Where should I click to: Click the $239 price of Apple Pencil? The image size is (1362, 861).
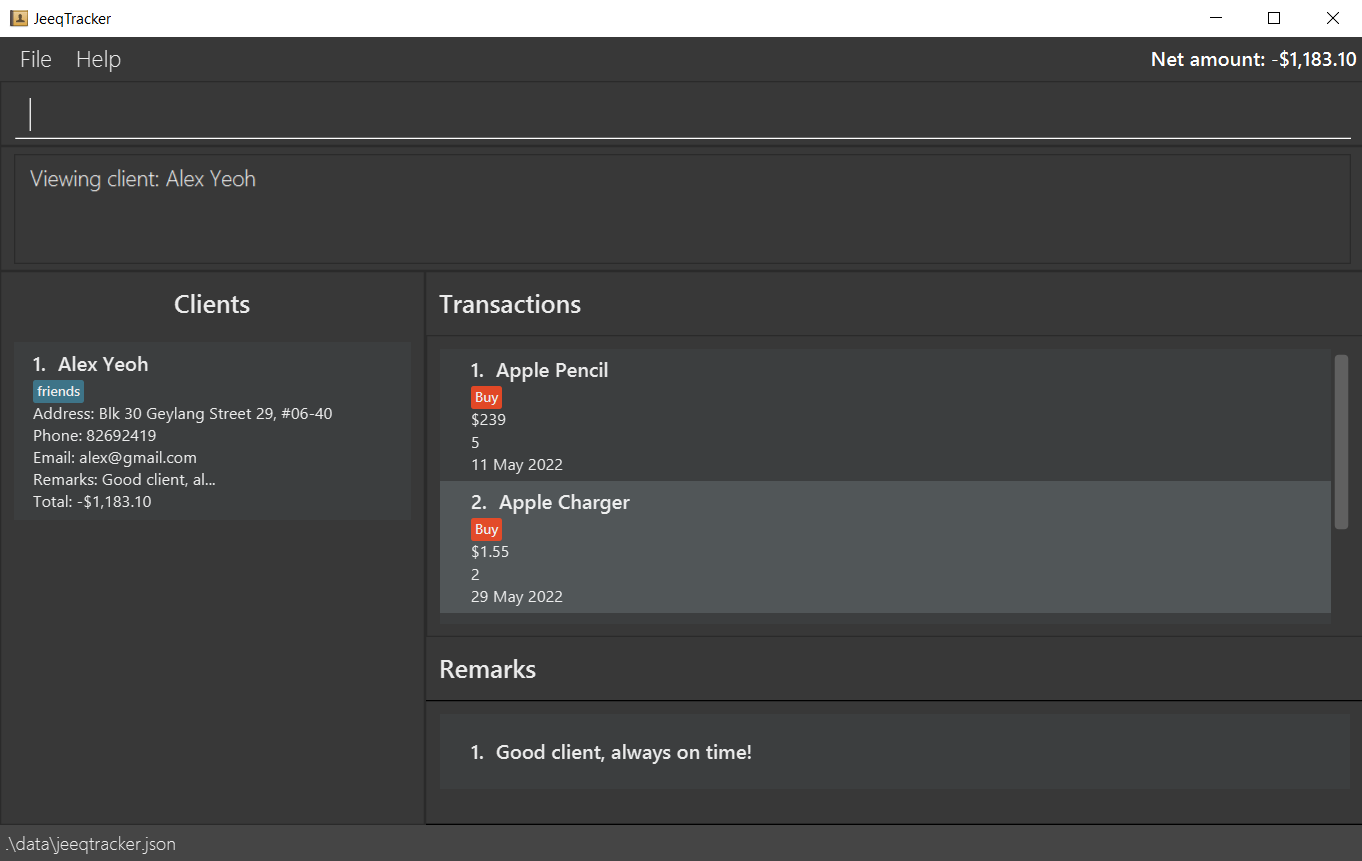(488, 419)
